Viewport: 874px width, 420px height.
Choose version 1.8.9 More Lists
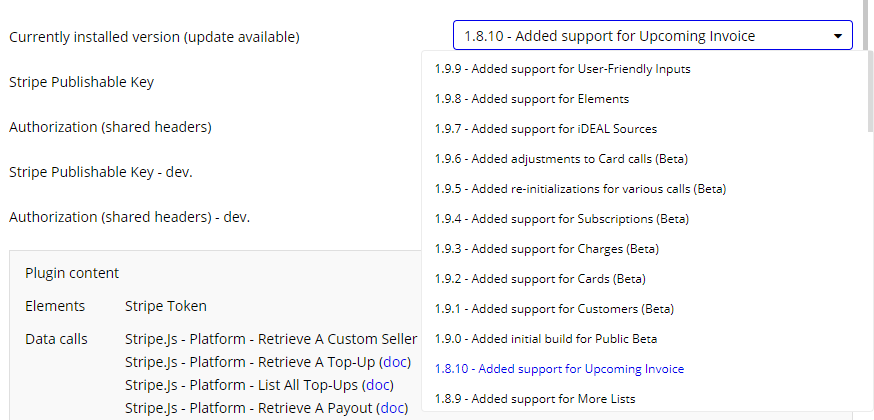click(534, 399)
